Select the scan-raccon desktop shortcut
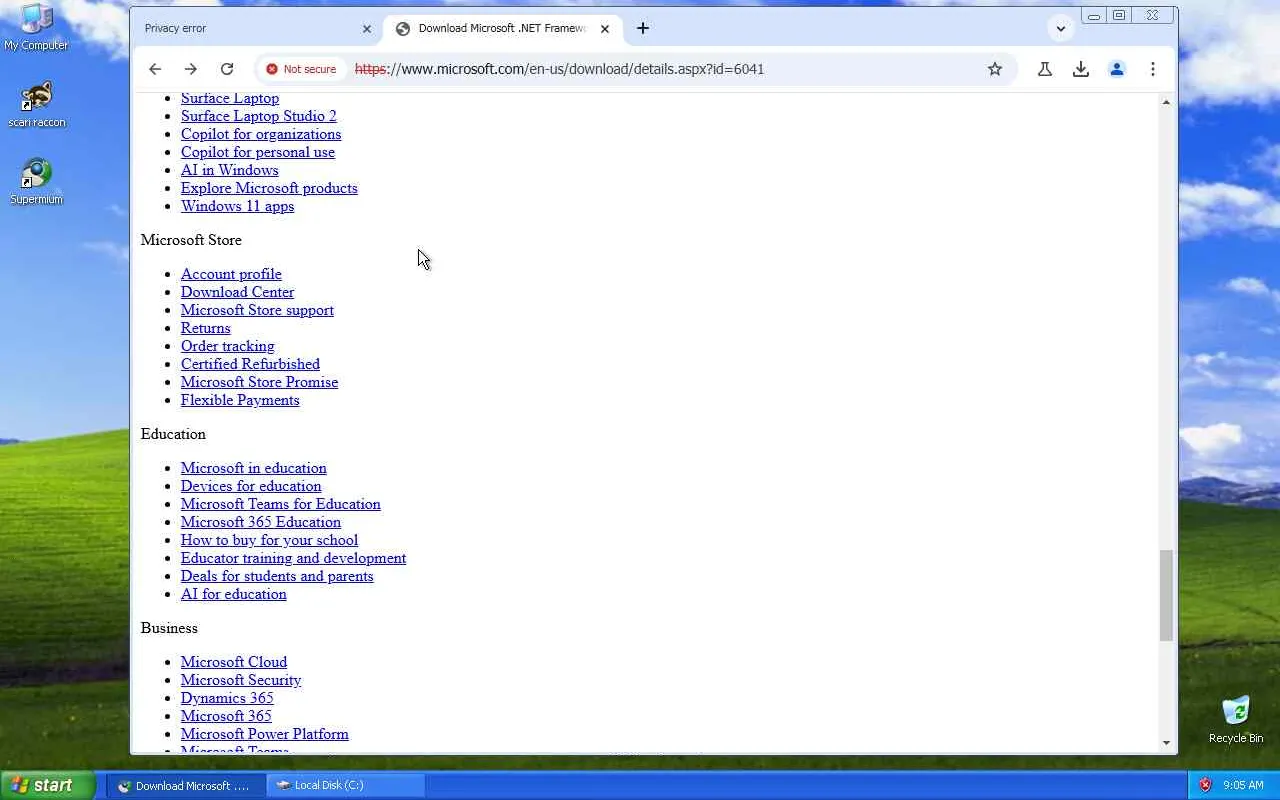The image size is (1280, 800). [x=37, y=105]
